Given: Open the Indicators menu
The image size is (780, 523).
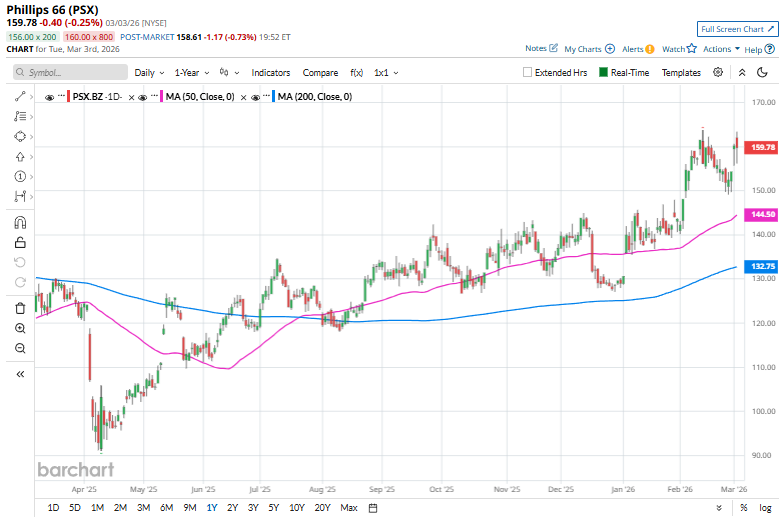Looking at the screenshot, I should point(270,73).
